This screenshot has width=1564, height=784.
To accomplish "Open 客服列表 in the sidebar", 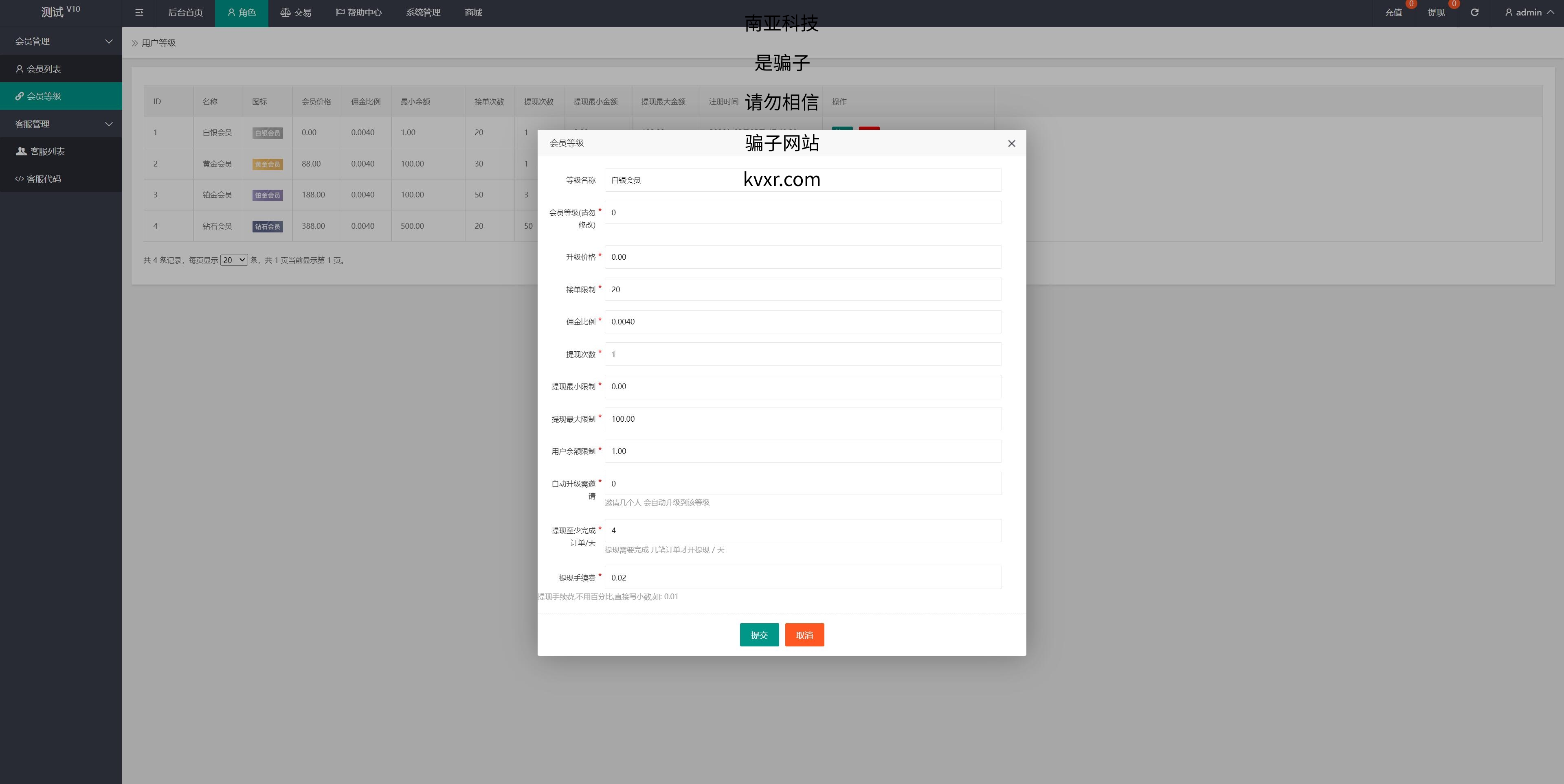I will 47,151.
